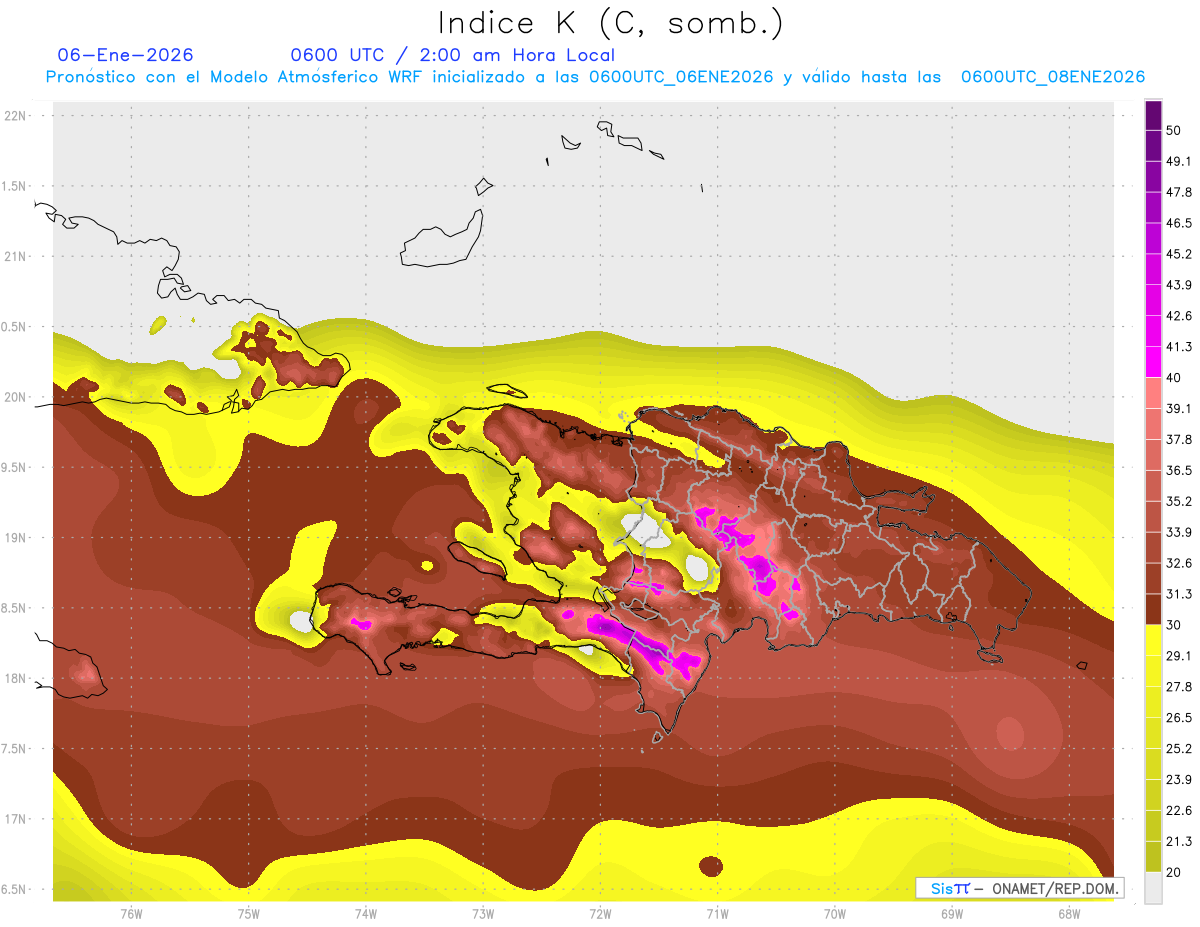Click the colorbar value label "20"
This screenshot has width=1200, height=927.
click(1173, 872)
